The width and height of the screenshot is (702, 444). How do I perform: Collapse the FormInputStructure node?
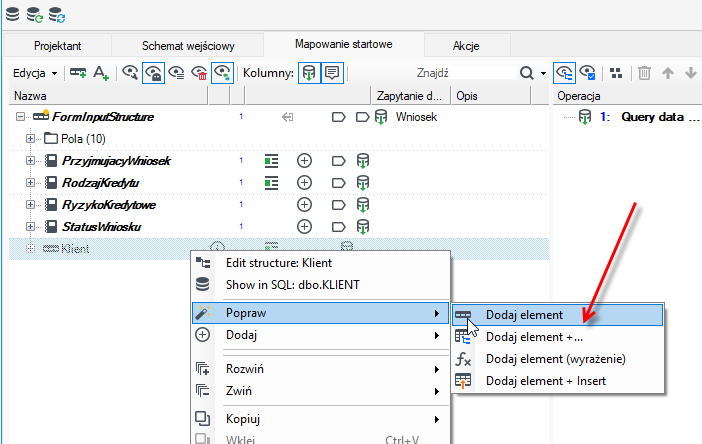(20, 117)
